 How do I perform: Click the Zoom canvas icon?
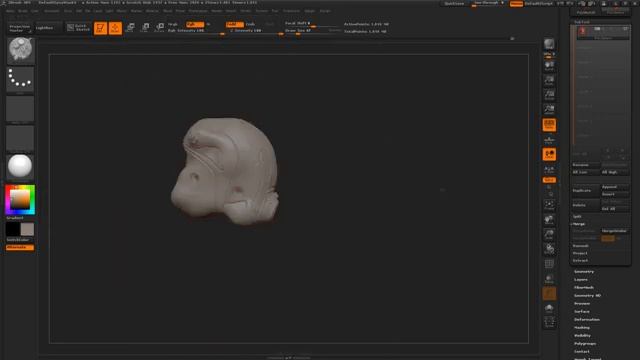click(x=549, y=80)
